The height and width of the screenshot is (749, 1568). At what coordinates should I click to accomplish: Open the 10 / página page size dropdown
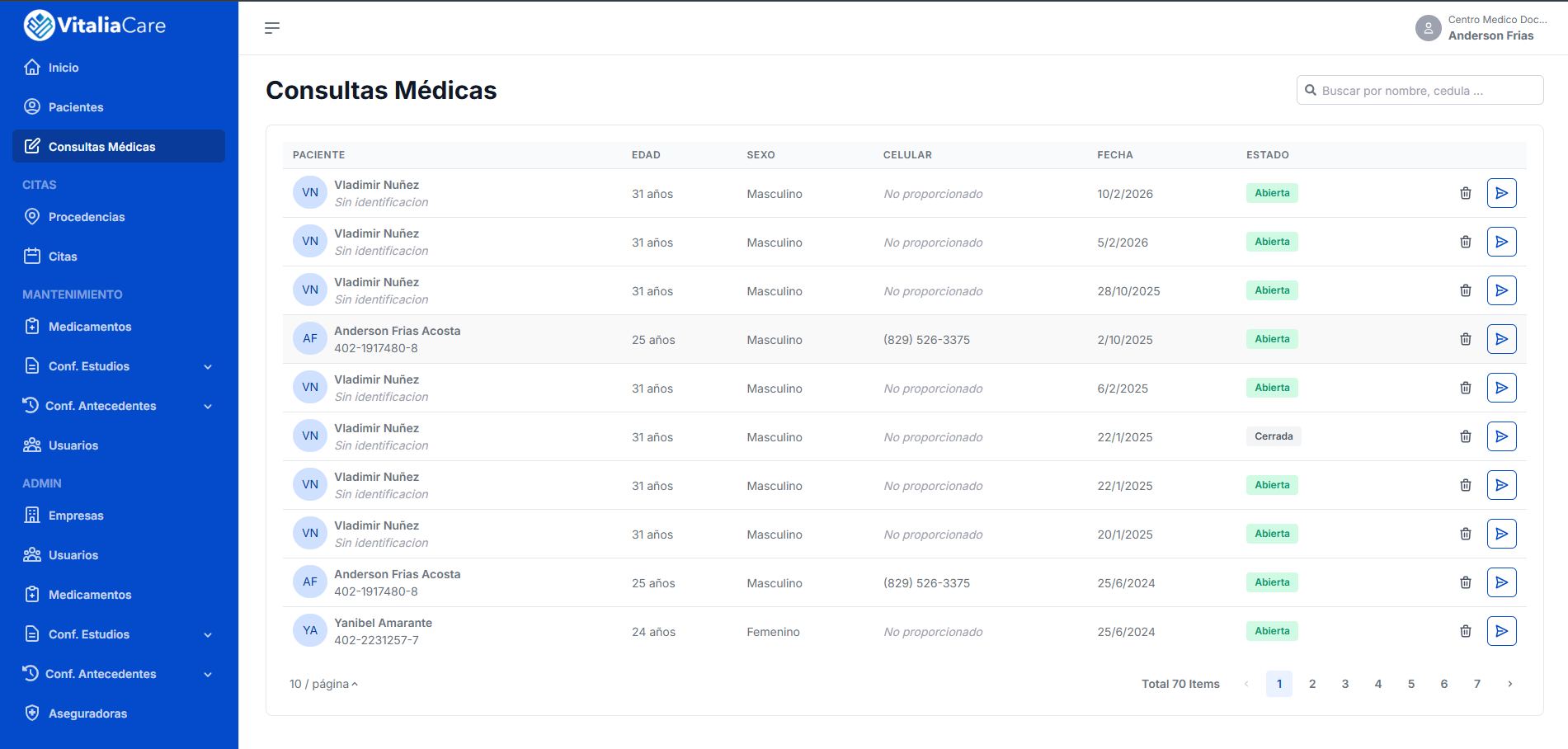pyautogui.click(x=323, y=684)
